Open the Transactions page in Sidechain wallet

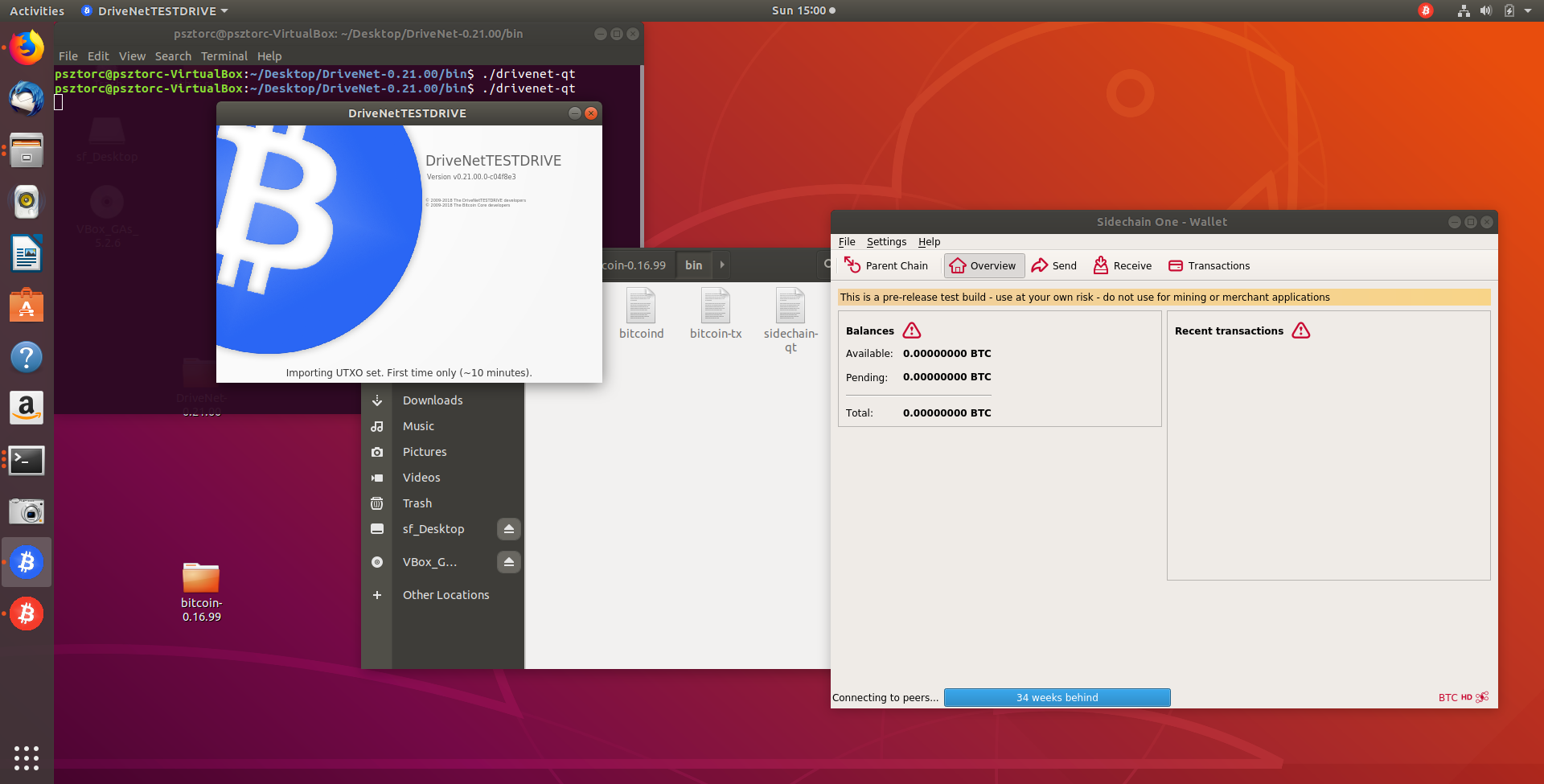coord(1209,265)
